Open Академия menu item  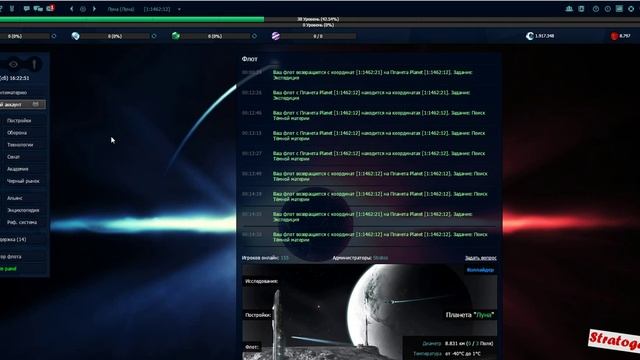tap(18, 169)
